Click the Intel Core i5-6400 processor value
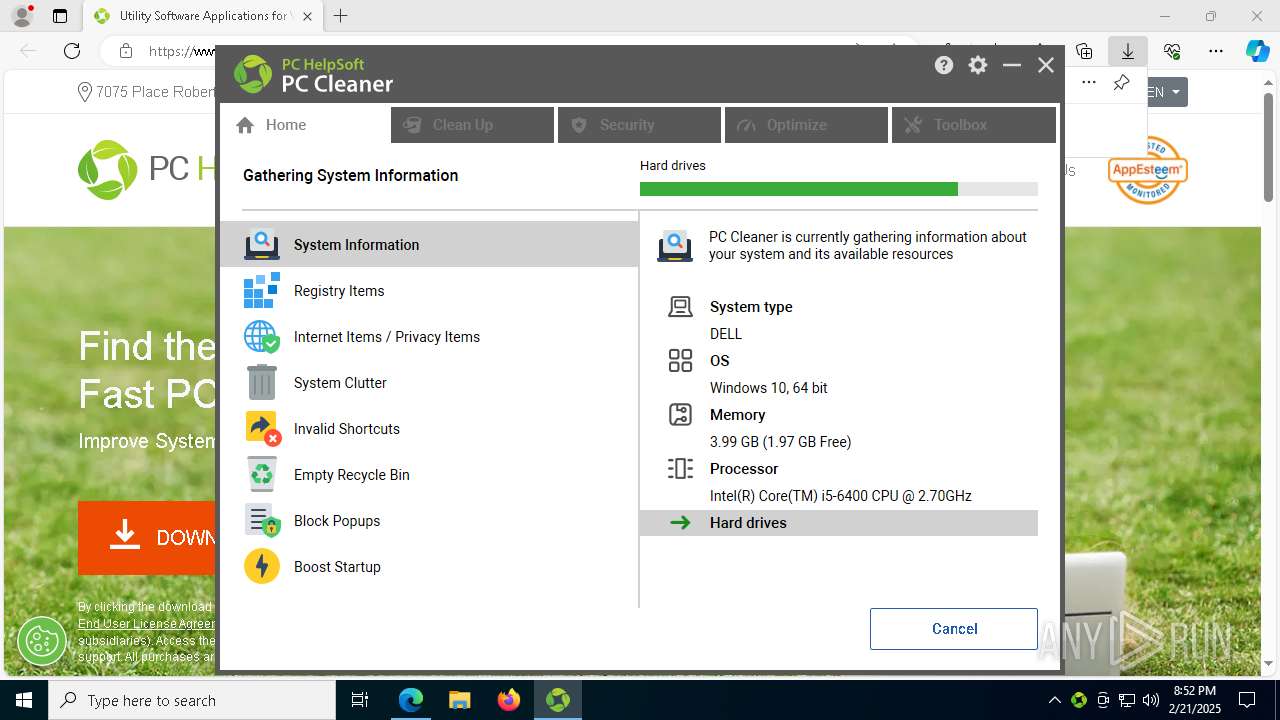 click(x=841, y=496)
